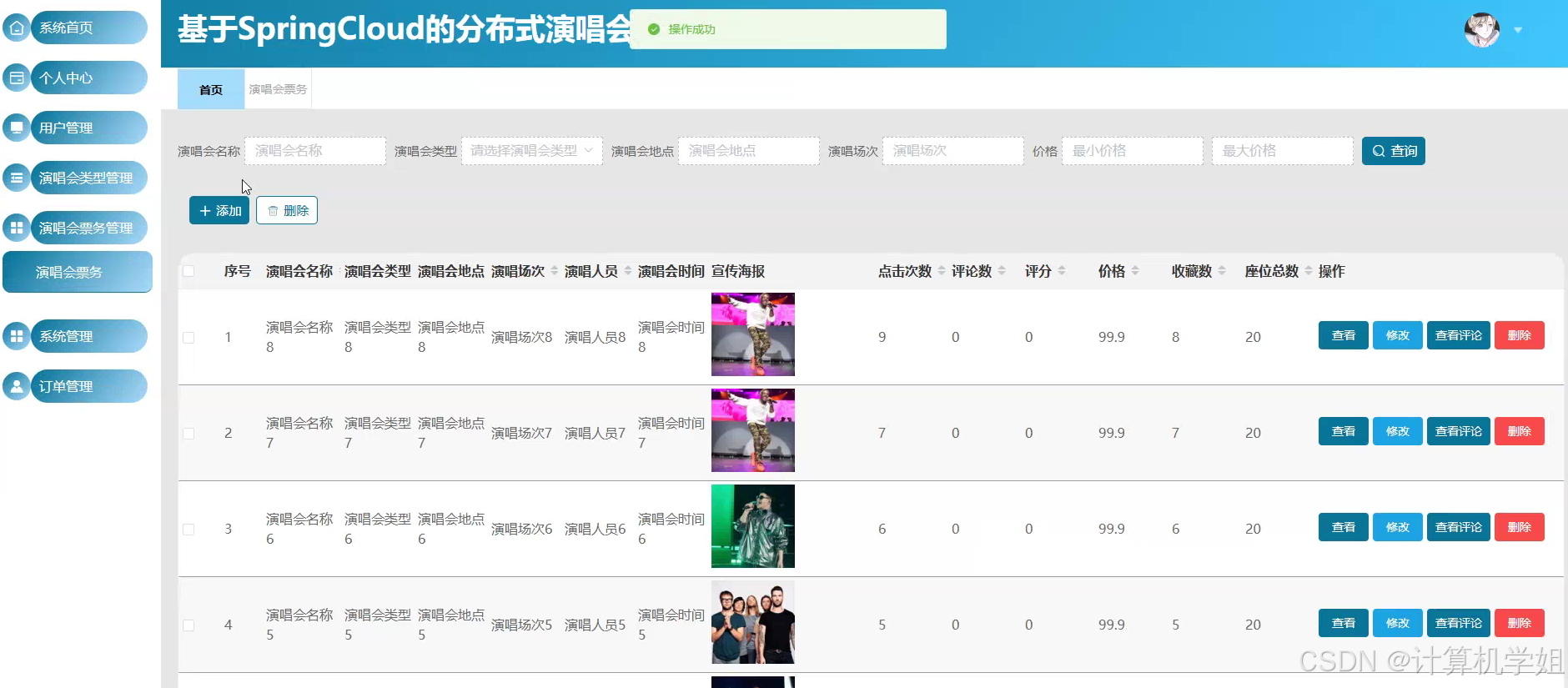
Task: Collapse the 演唱会票务管理 sidebar menu
Action: click(x=88, y=228)
